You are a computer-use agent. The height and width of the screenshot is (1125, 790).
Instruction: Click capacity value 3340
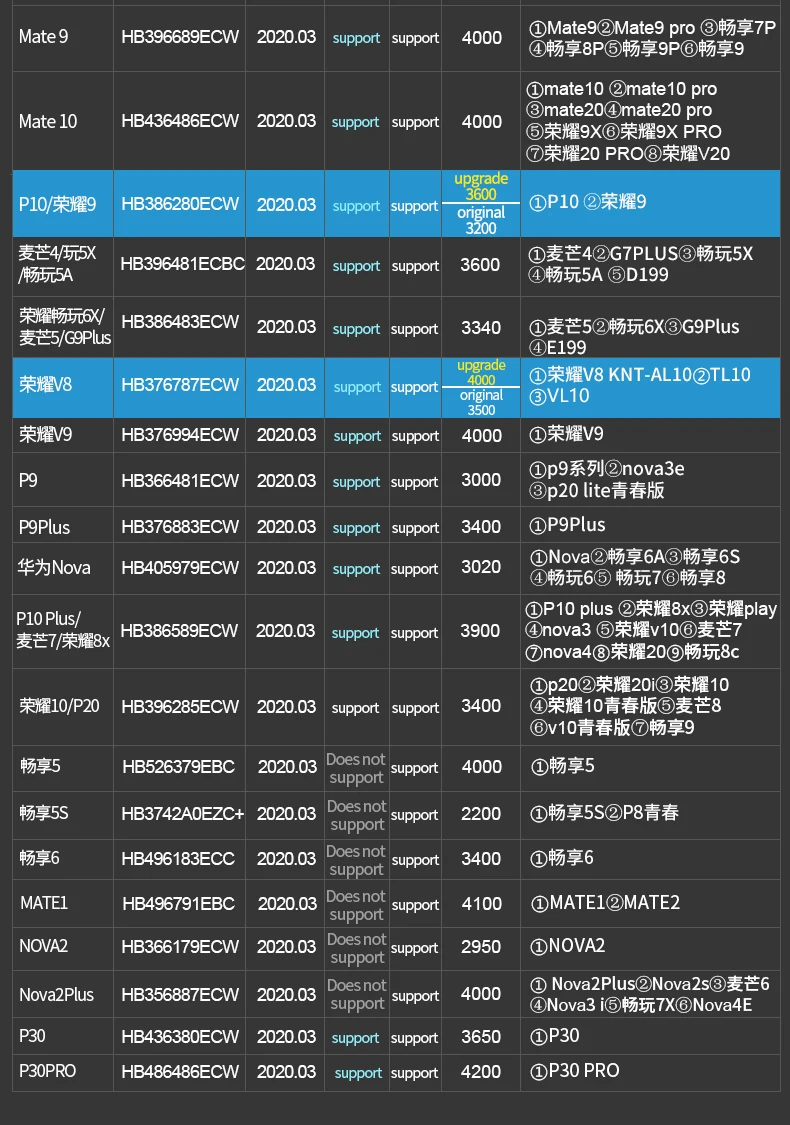[x=481, y=327]
